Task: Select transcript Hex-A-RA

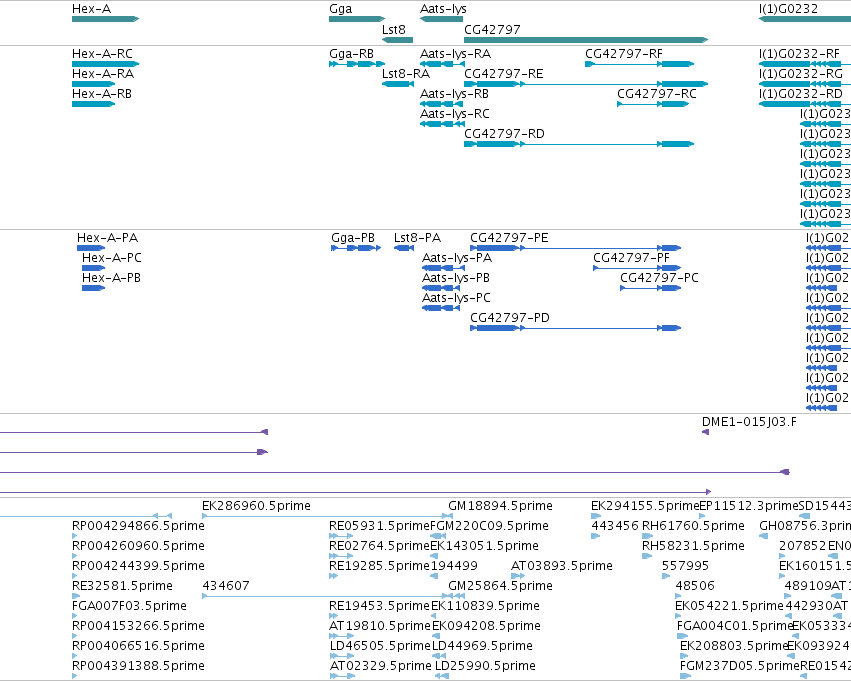Action: [93, 84]
